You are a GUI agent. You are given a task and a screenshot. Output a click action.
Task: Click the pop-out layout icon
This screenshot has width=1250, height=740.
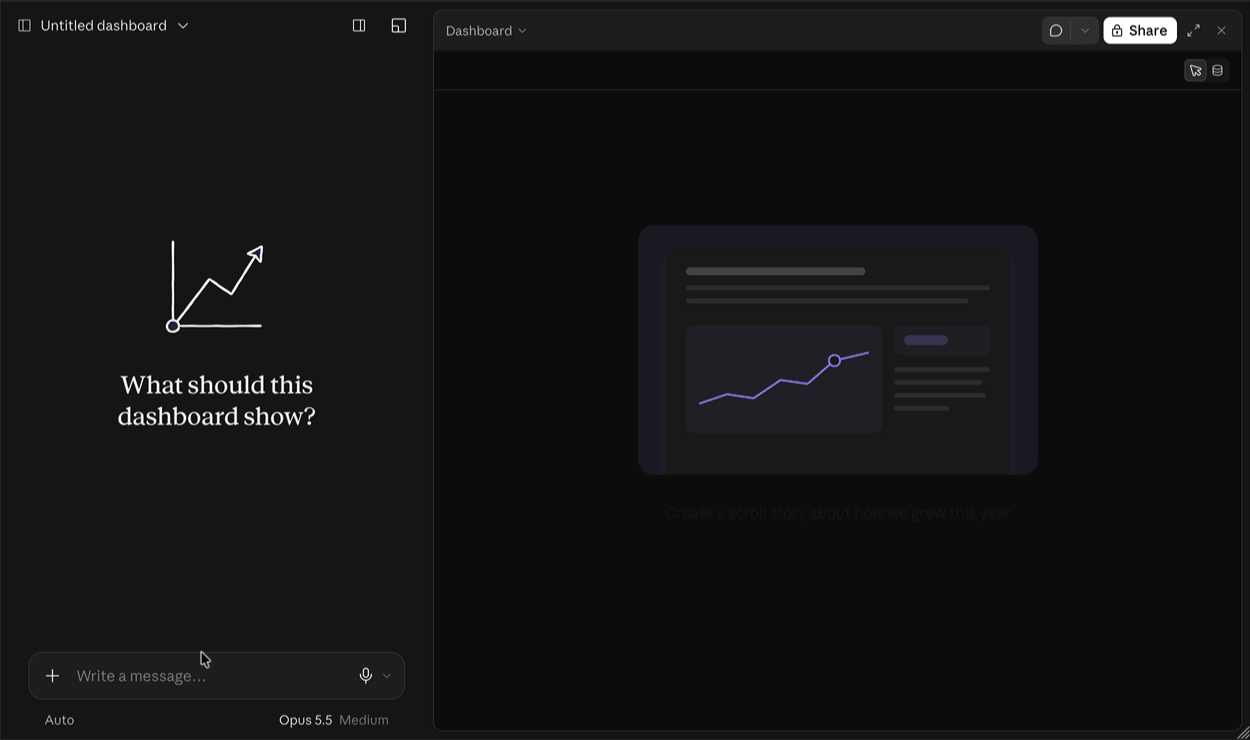click(399, 26)
